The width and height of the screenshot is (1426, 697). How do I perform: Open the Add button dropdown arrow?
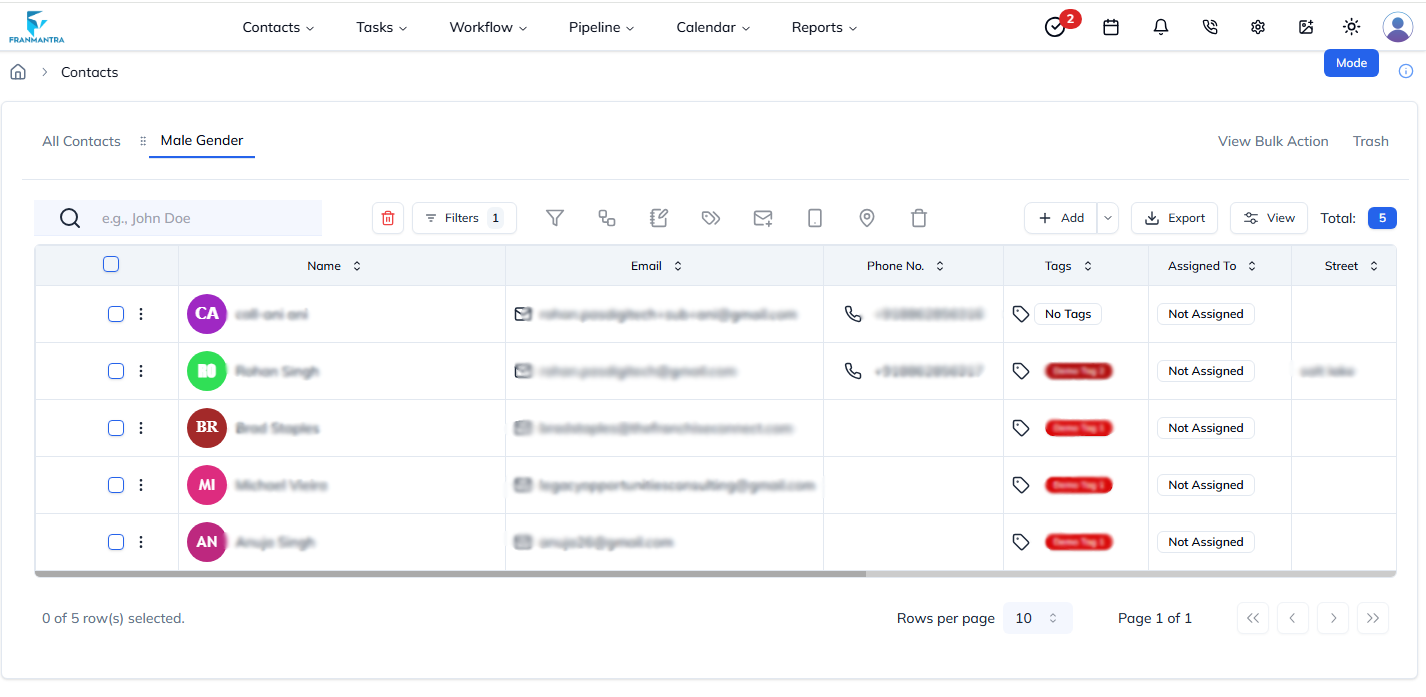[x=1107, y=217]
